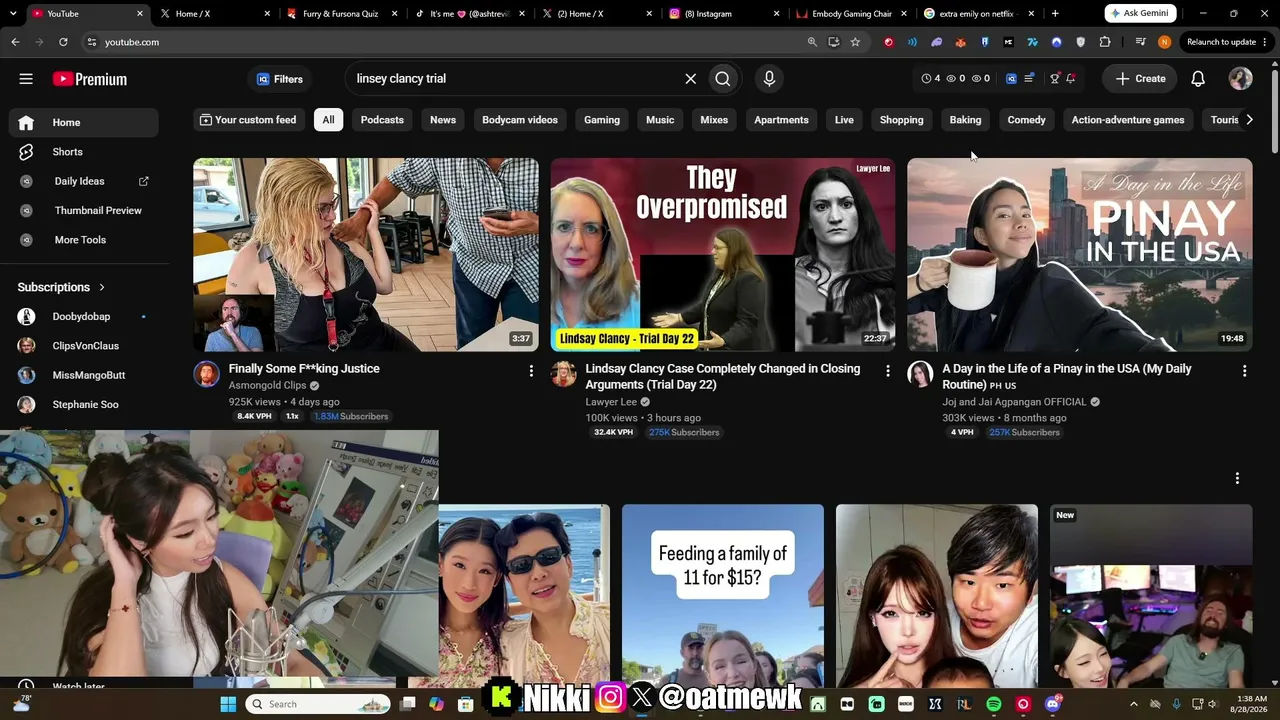Switch to the Embody Gaming Chair tab
The width and height of the screenshot is (1280, 720).
[852, 14]
